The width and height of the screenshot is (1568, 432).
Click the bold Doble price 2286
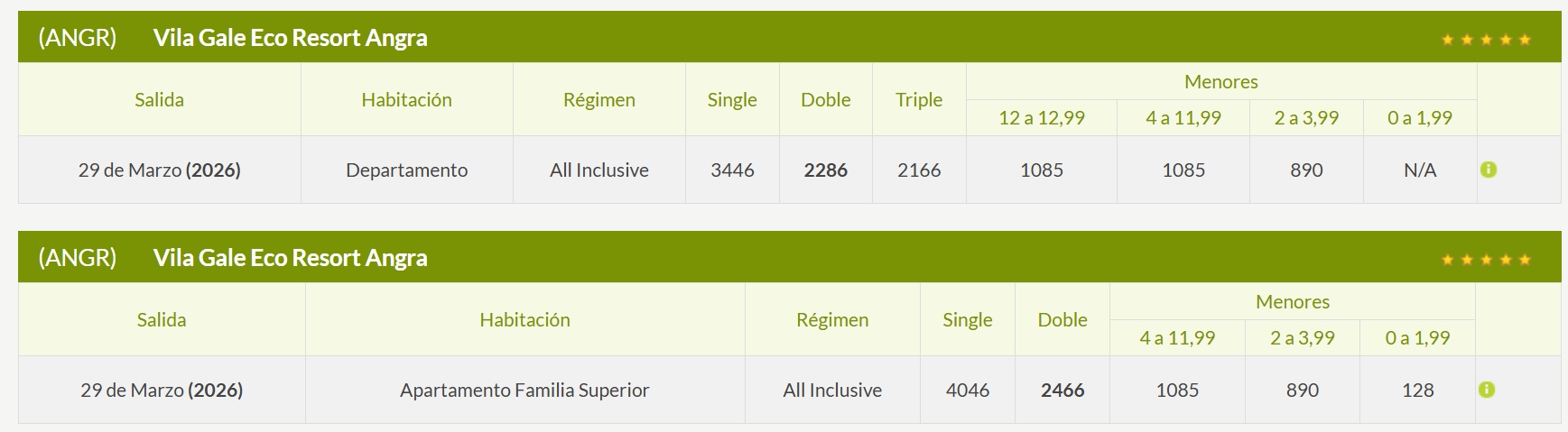pos(825,170)
